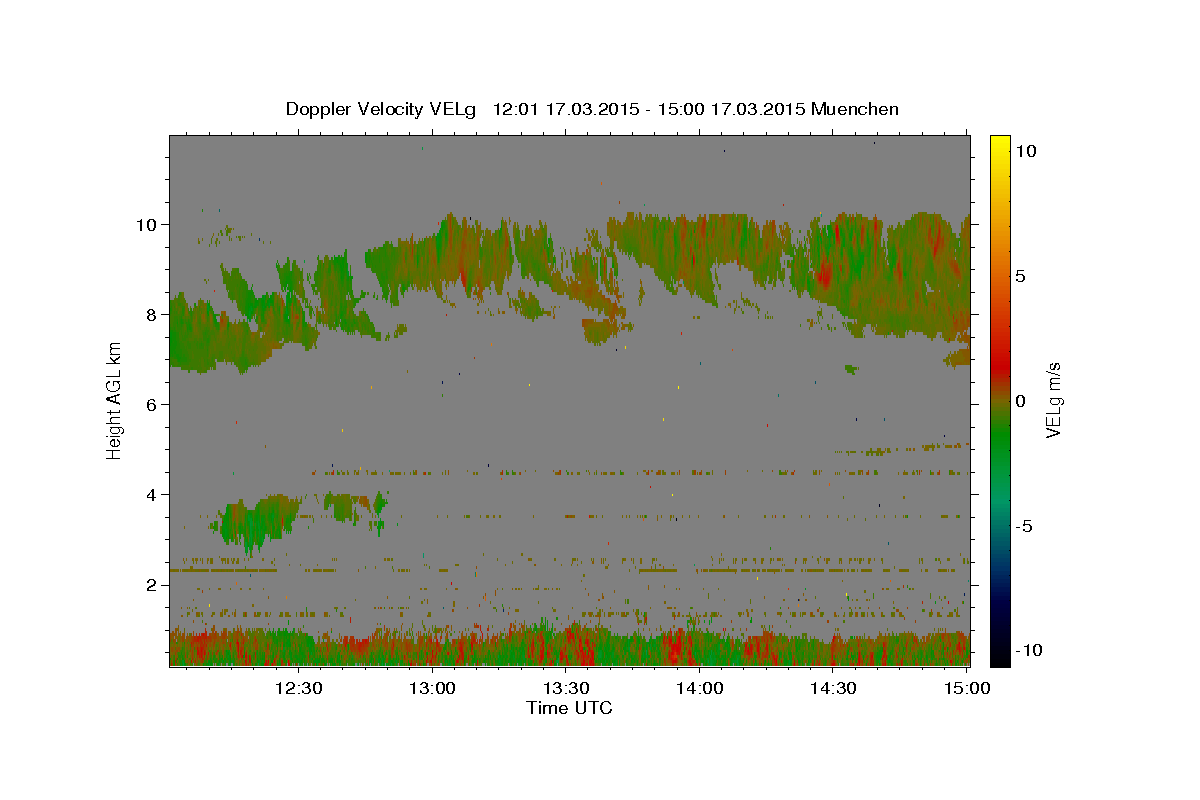Screen dimensions: 1200x800
Task: Click the 13:00 time tick label
Action: pyautogui.click(x=433, y=688)
